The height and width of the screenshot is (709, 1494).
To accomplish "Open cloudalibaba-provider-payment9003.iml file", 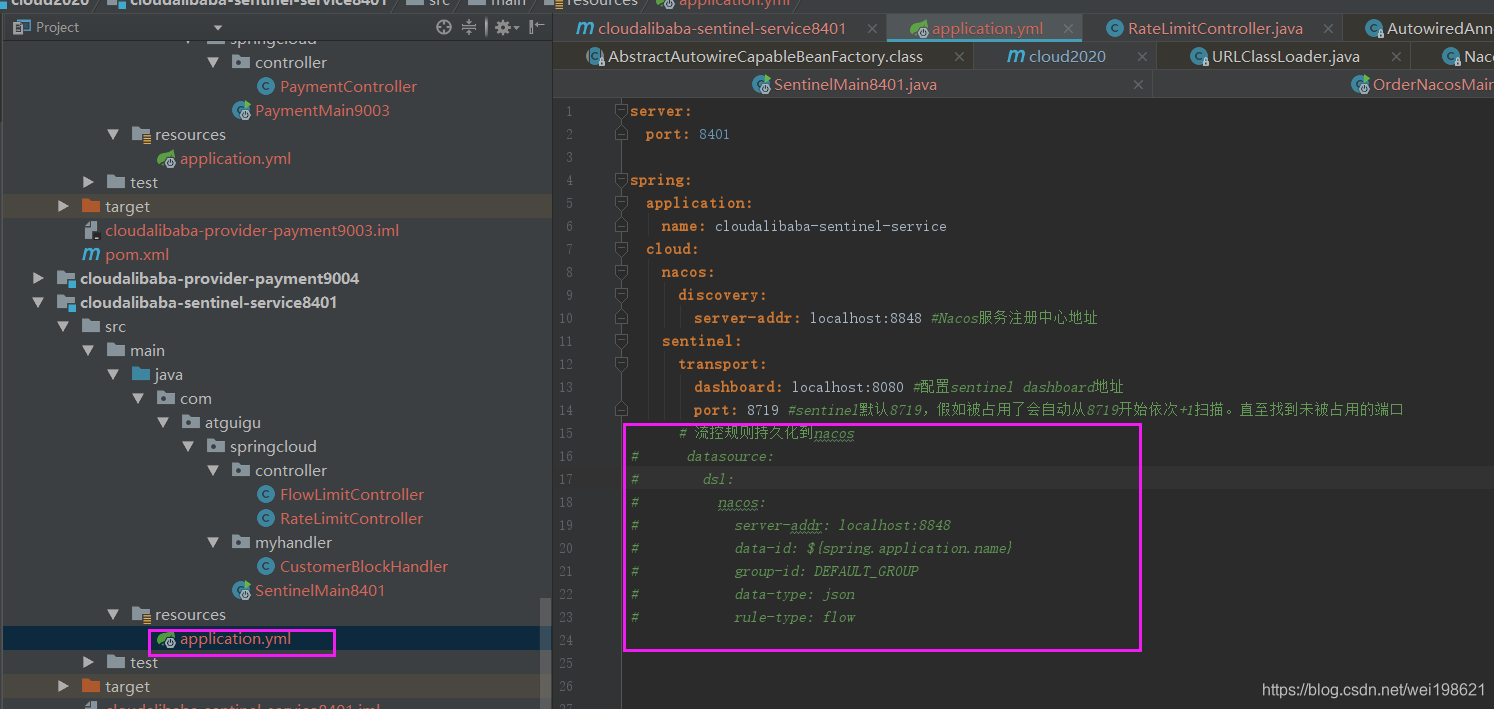I will 252,230.
